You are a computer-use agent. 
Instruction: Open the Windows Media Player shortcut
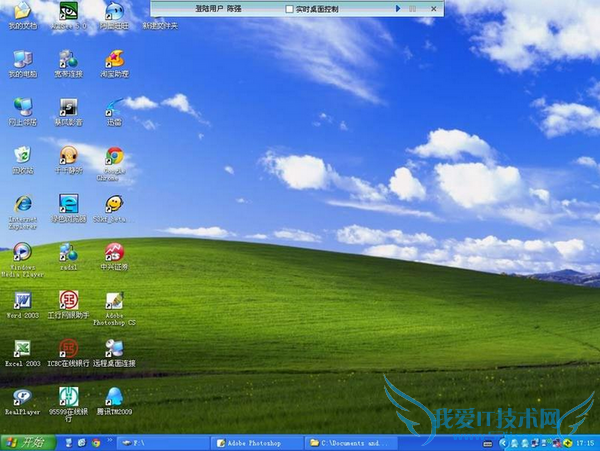tap(21, 253)
